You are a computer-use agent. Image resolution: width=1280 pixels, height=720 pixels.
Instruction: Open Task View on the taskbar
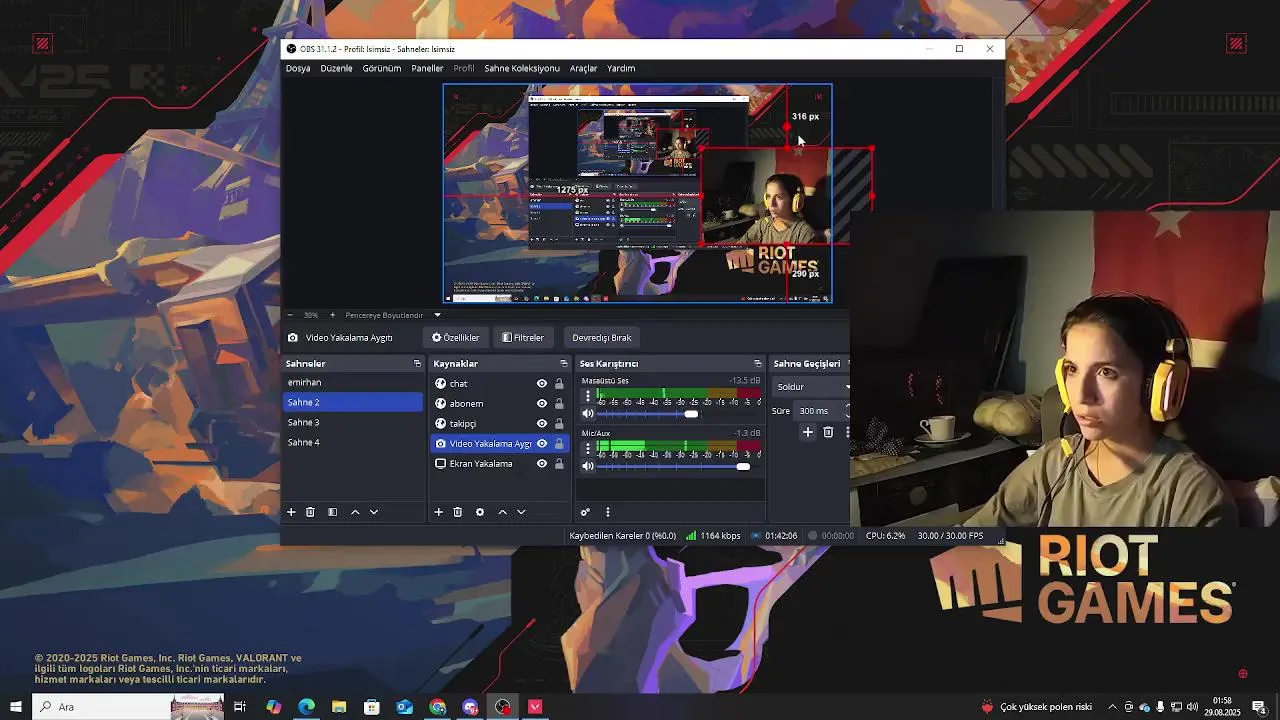tap(240, 707)
